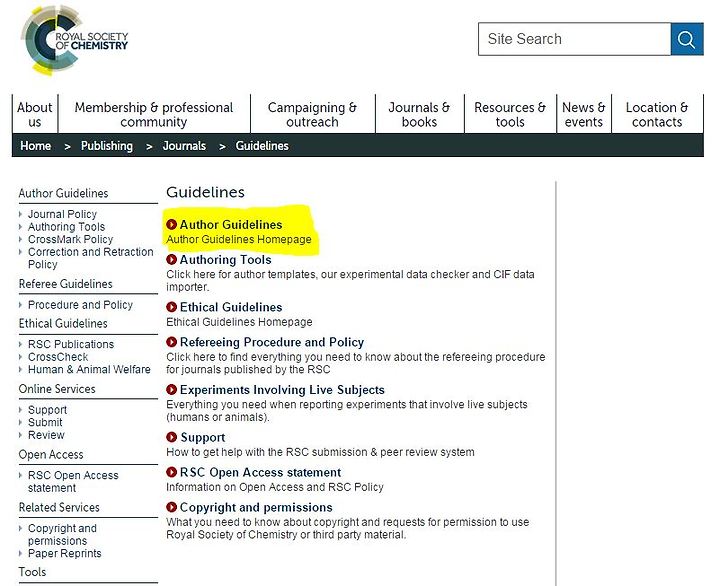
Task: Click RSC Publications in the sidebar
Action: [x=71, y=344]
